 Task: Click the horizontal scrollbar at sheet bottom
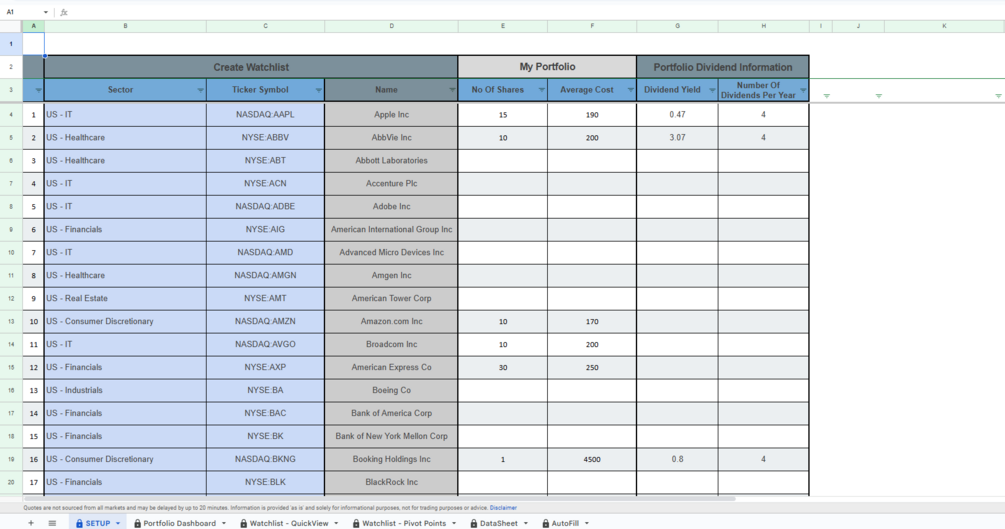(379, 499)
